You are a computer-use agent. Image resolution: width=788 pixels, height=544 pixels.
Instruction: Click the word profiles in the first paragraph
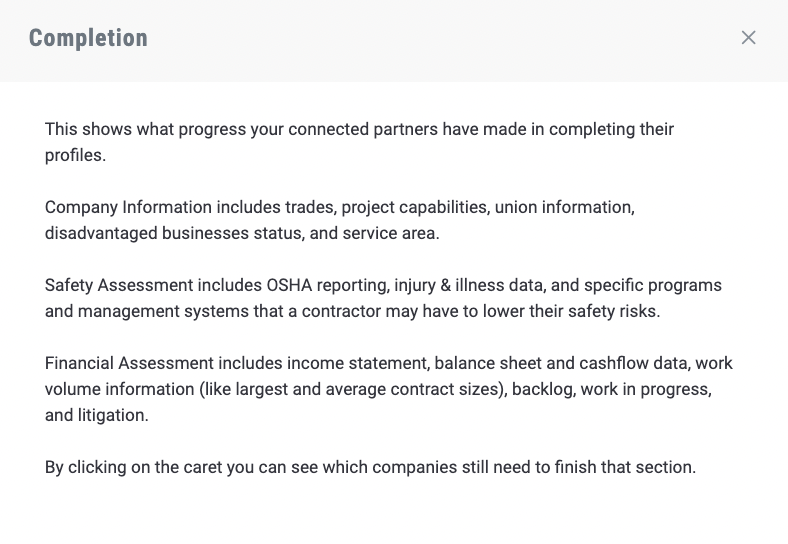click(x=73, y=155)
